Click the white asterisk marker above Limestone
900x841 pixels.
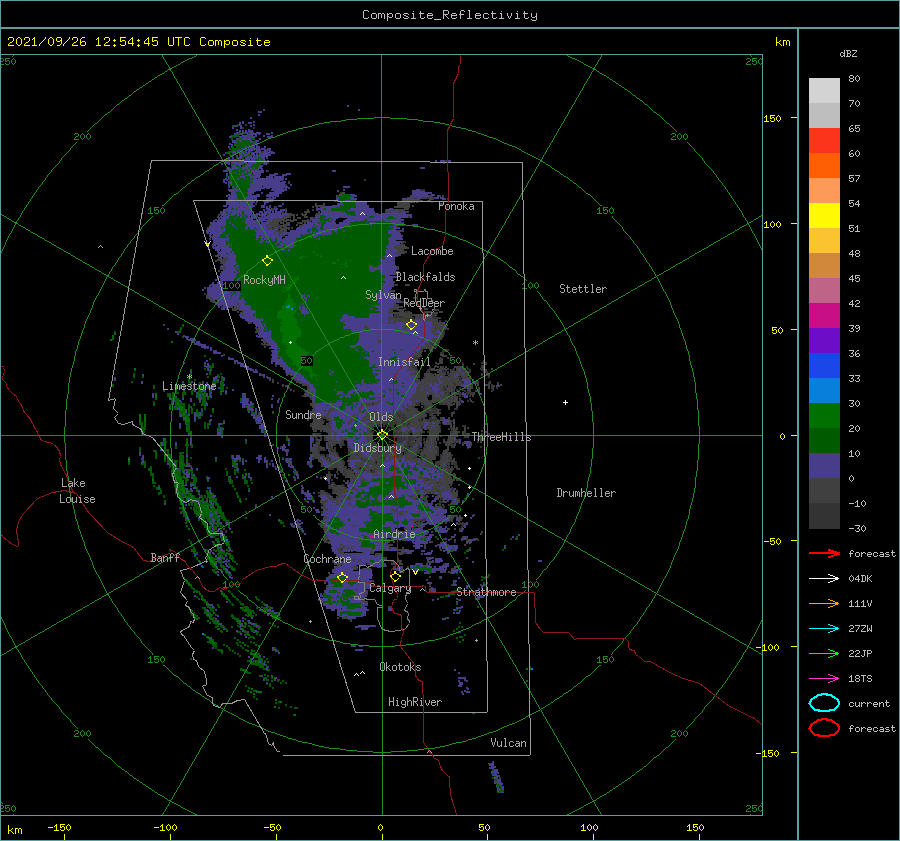pos(189,377)
